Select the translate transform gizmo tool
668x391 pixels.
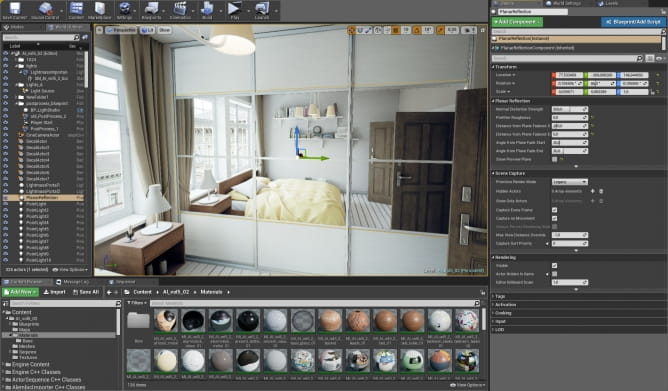(351, 30)
